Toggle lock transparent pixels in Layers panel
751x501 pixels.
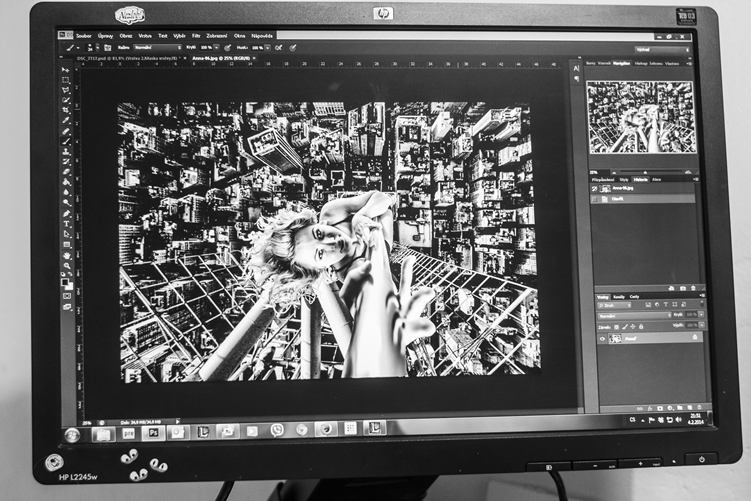point(617,327)
